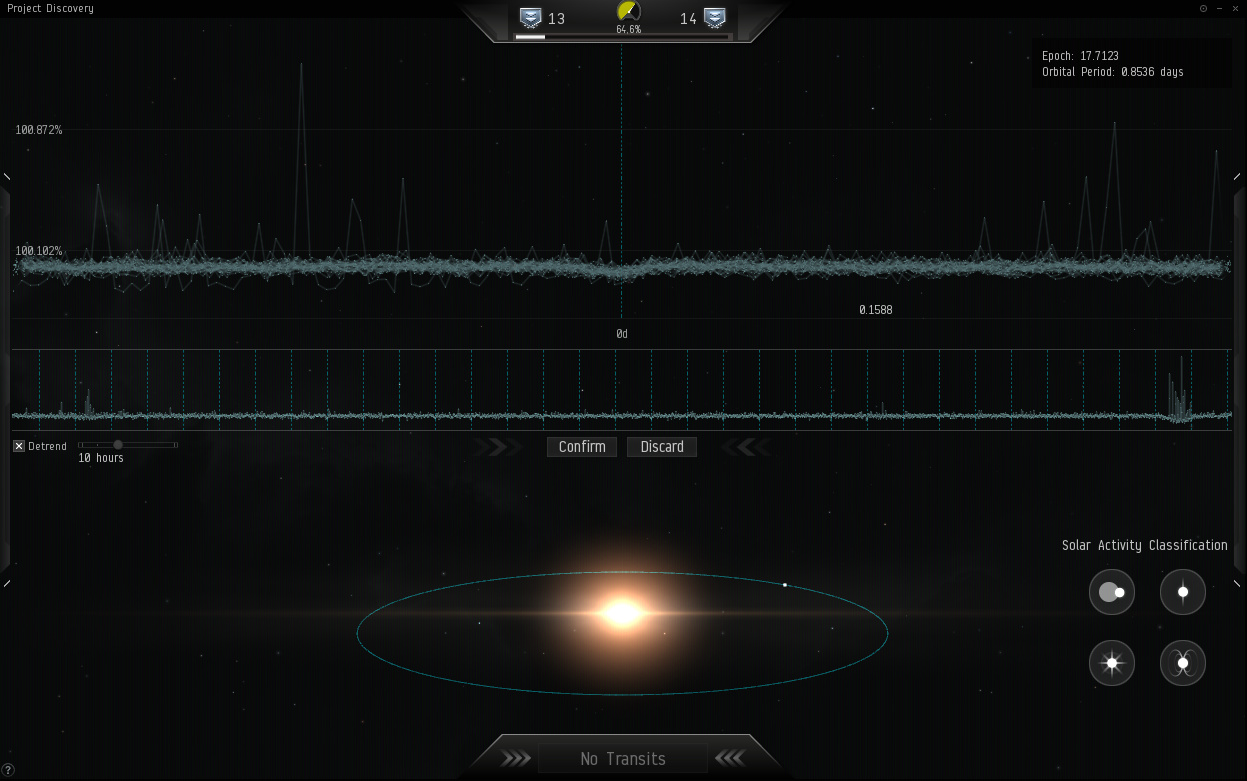1247x781 pixels.
Task: Select the pulsating star classification icon
Action: (1183, 592)
